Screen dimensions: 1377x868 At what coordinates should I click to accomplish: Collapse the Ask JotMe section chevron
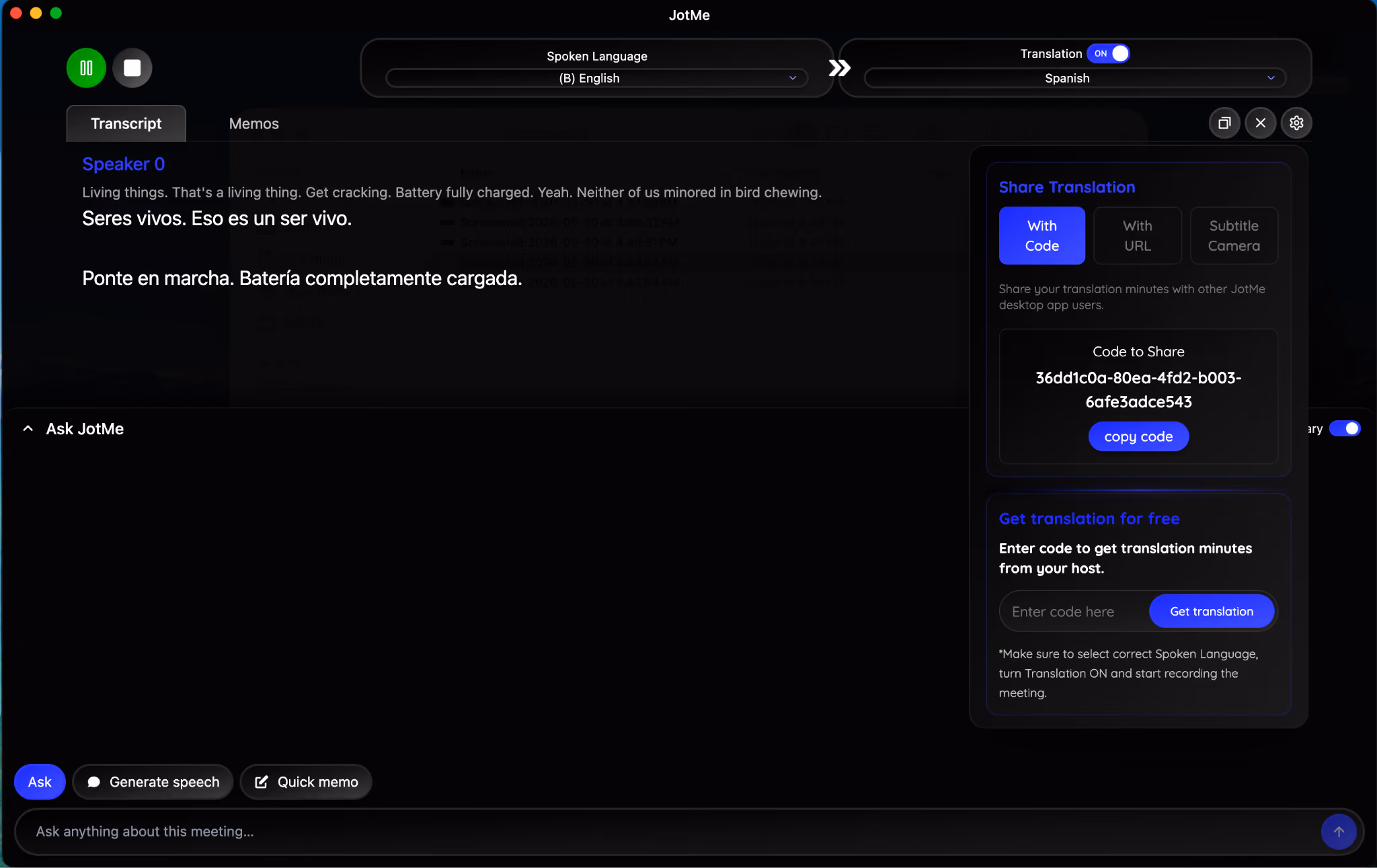[28, 429]
